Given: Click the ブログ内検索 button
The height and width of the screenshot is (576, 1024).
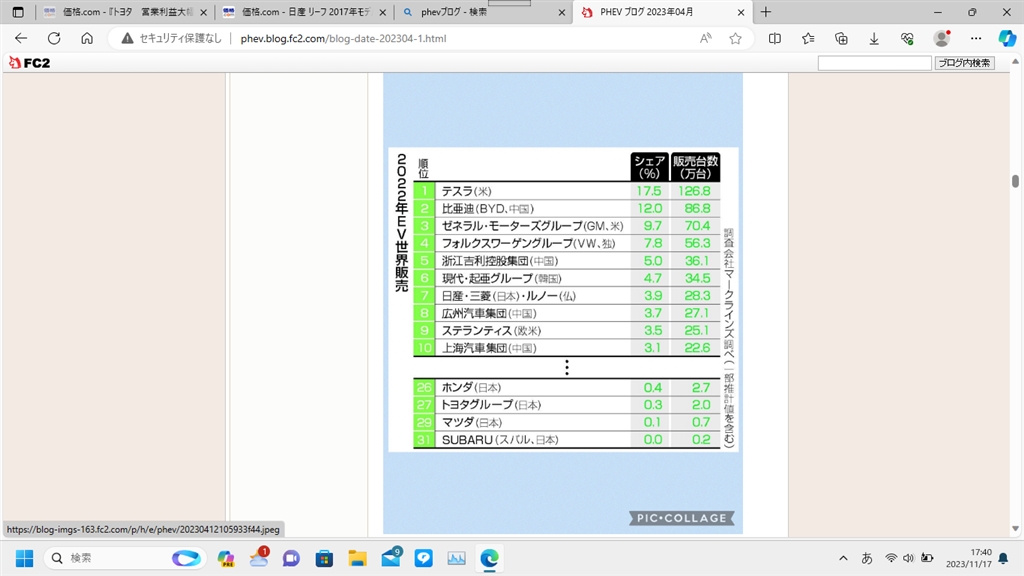Looking at the screenshot, I should [965, 63].
